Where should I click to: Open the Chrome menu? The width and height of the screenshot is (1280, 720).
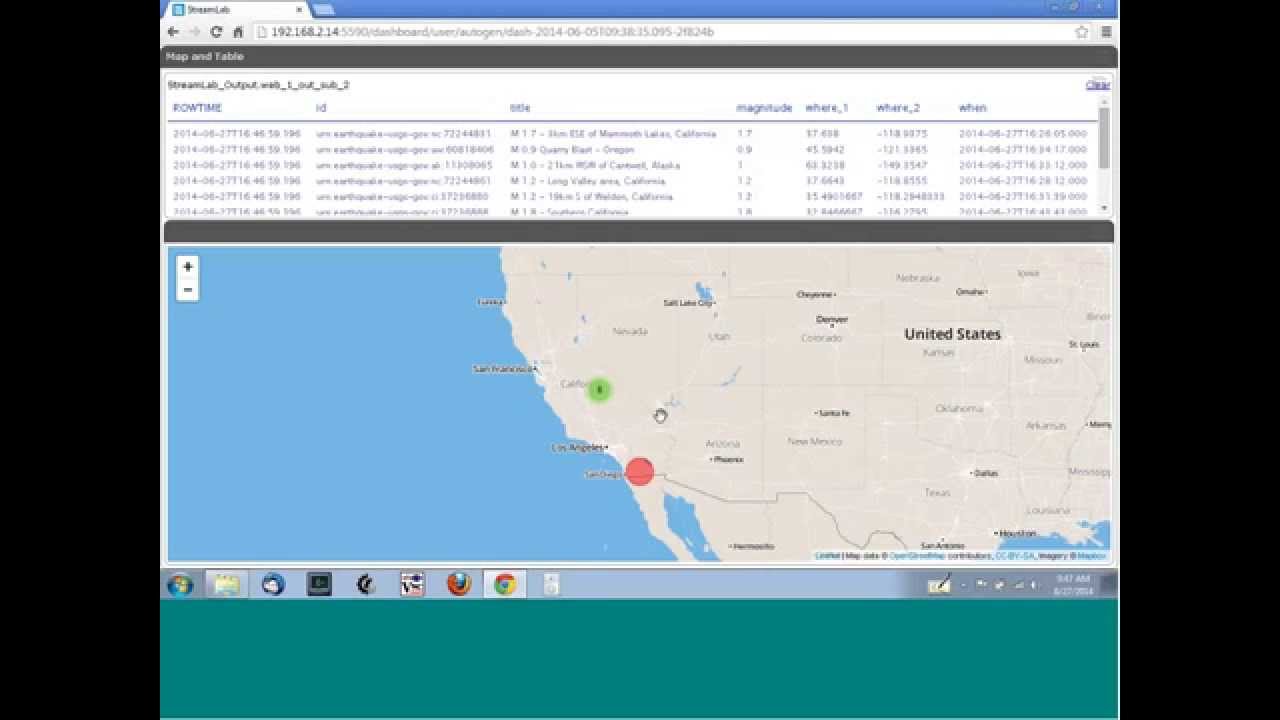[x=1106, y=32]
